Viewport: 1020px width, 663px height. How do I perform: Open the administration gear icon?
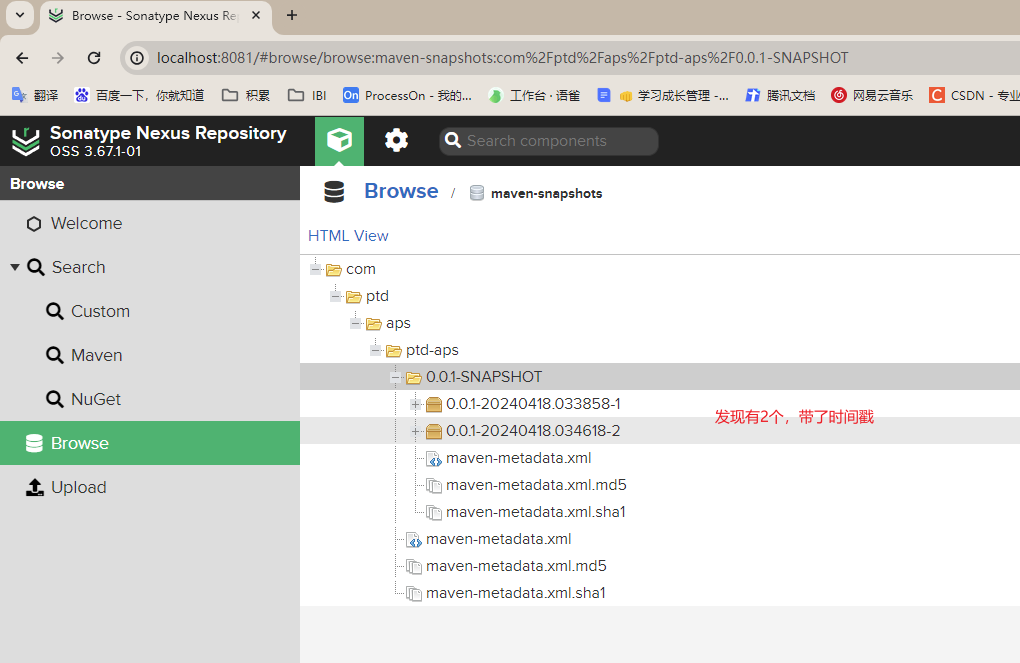coord(396,141)
